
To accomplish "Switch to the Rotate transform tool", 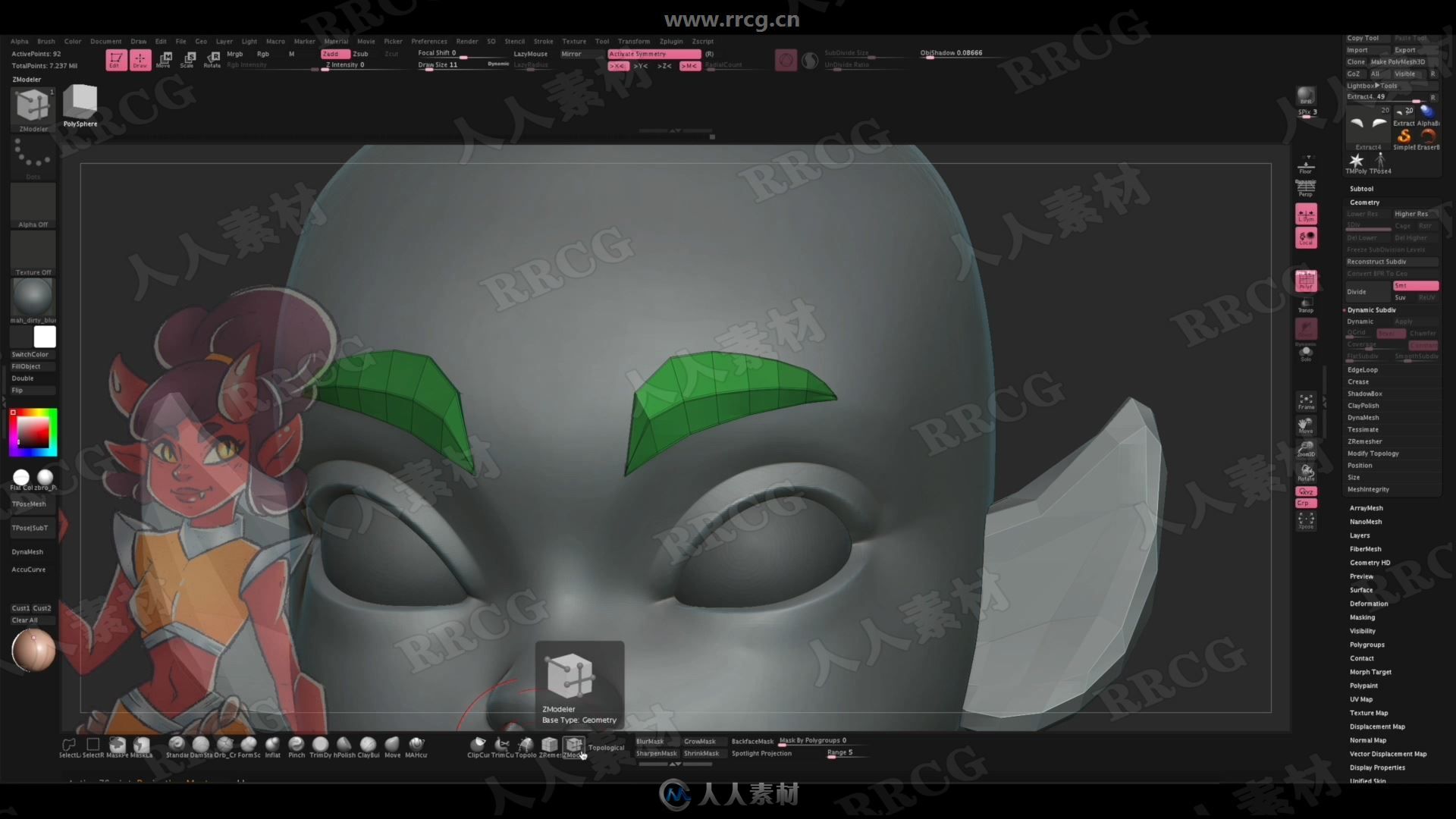I will [212, 60].
